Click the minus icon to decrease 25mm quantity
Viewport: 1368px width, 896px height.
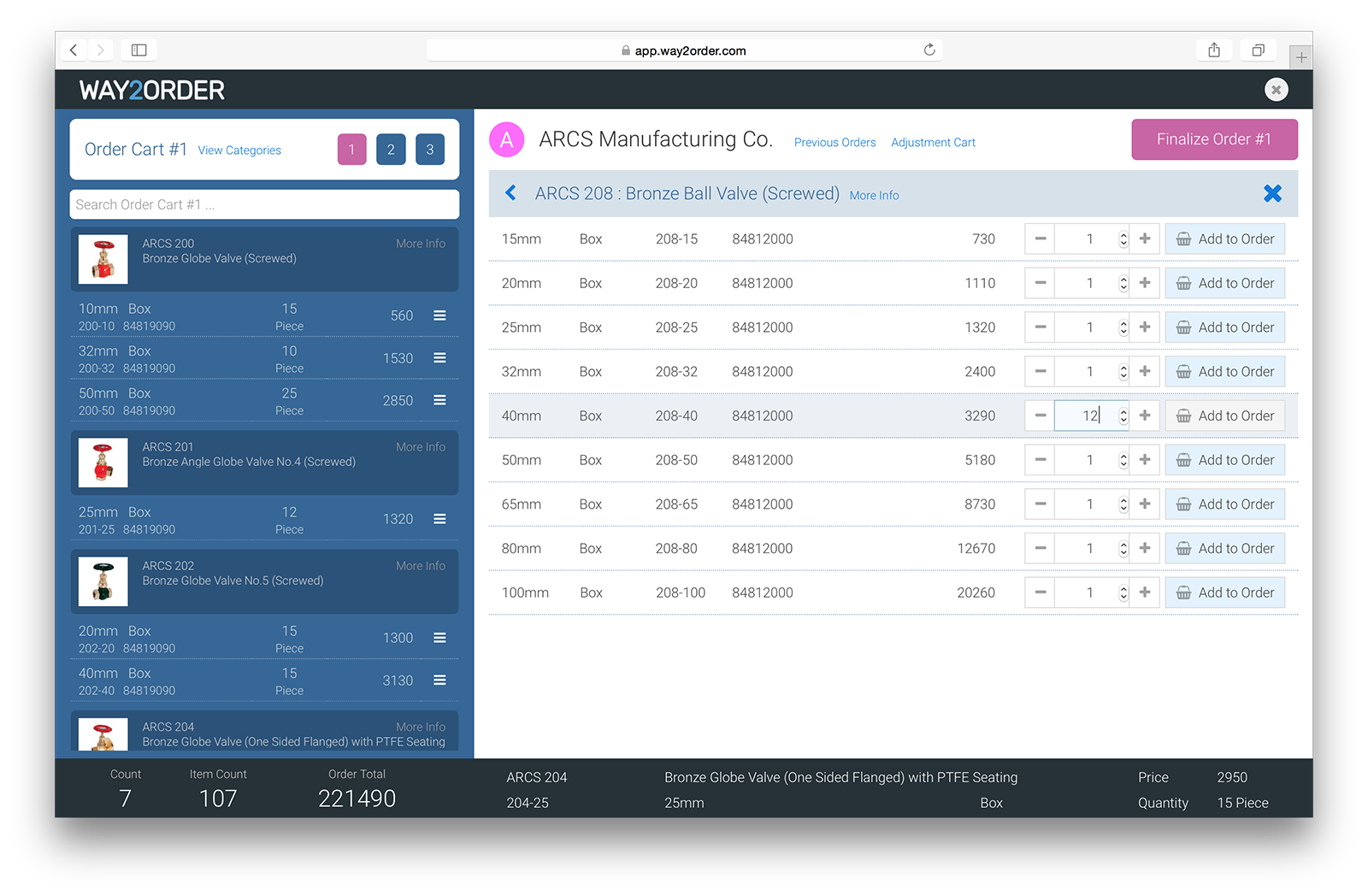[1039, 327]
